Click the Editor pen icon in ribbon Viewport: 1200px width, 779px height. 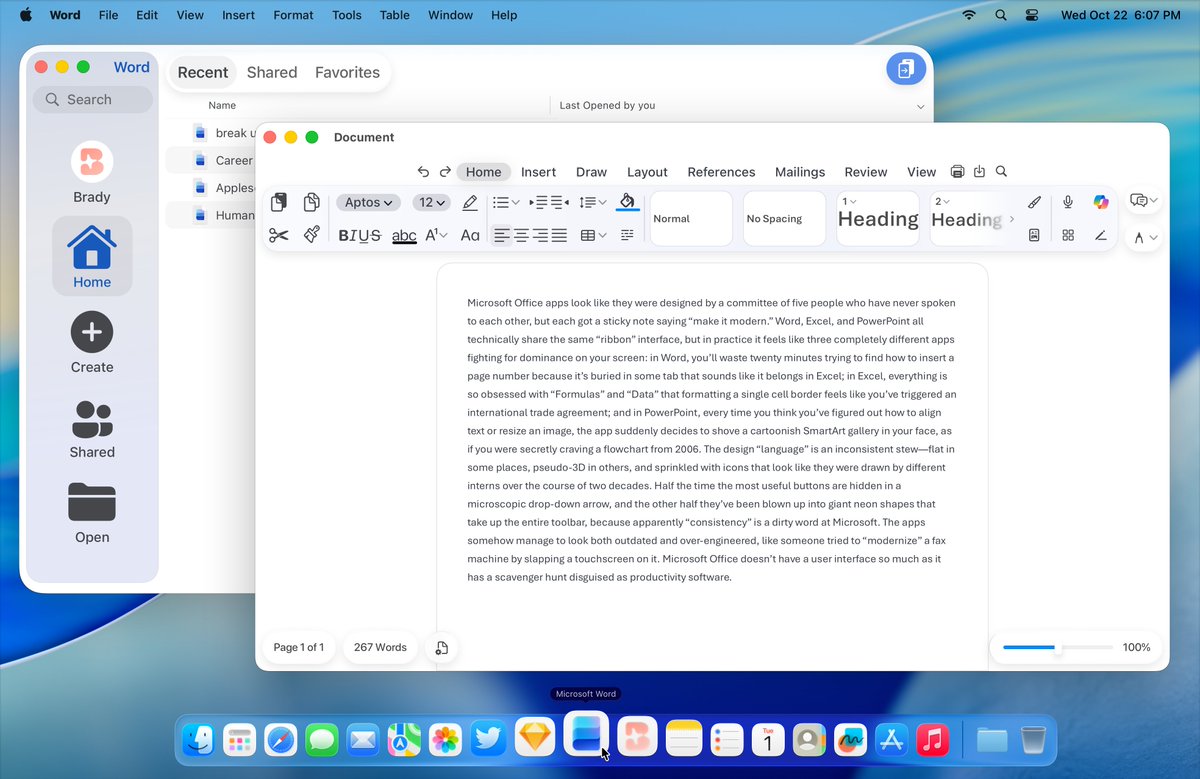tap(1034, 202)
